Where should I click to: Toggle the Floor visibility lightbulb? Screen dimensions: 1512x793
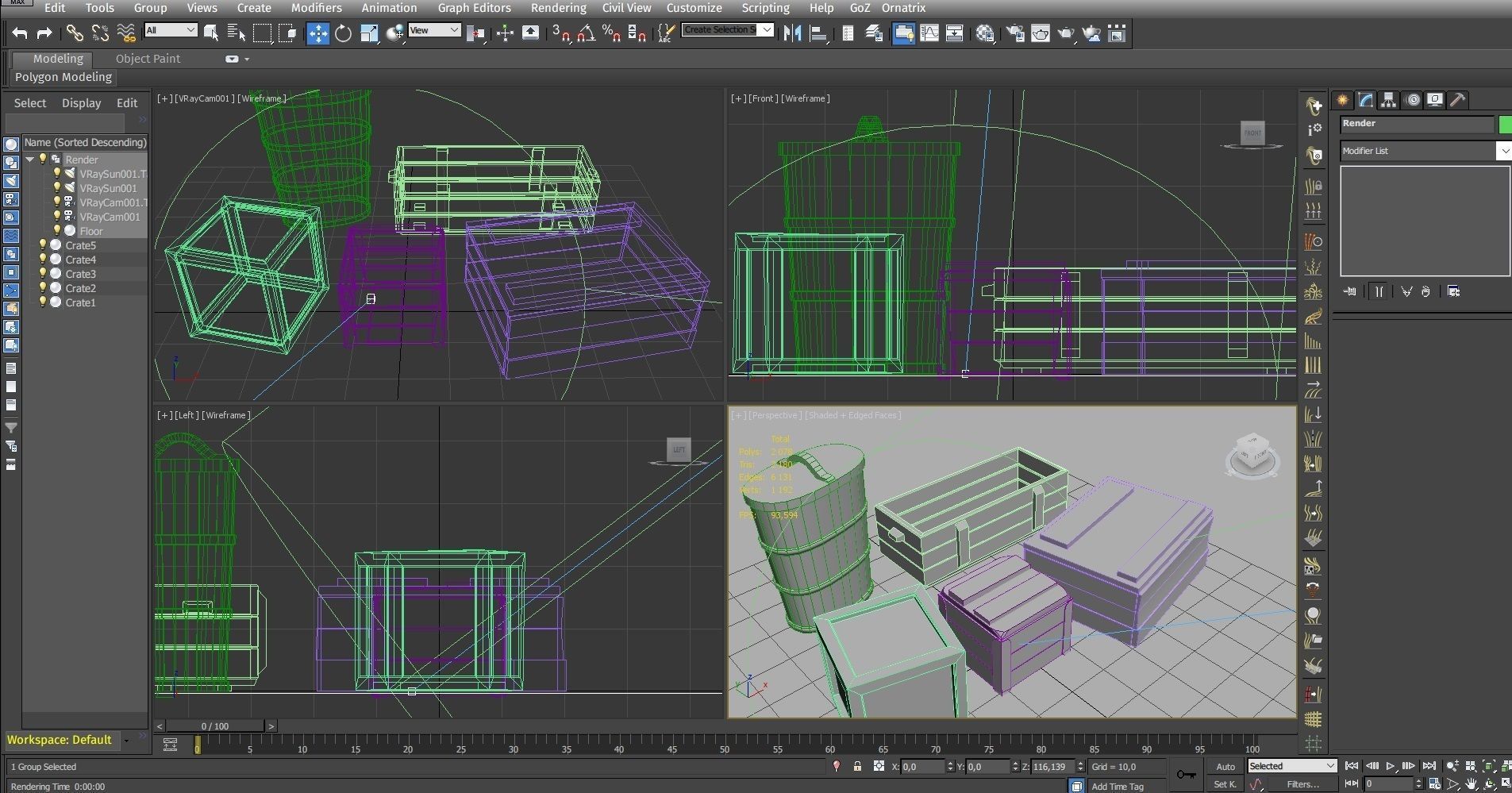click(x=58, y=231)
